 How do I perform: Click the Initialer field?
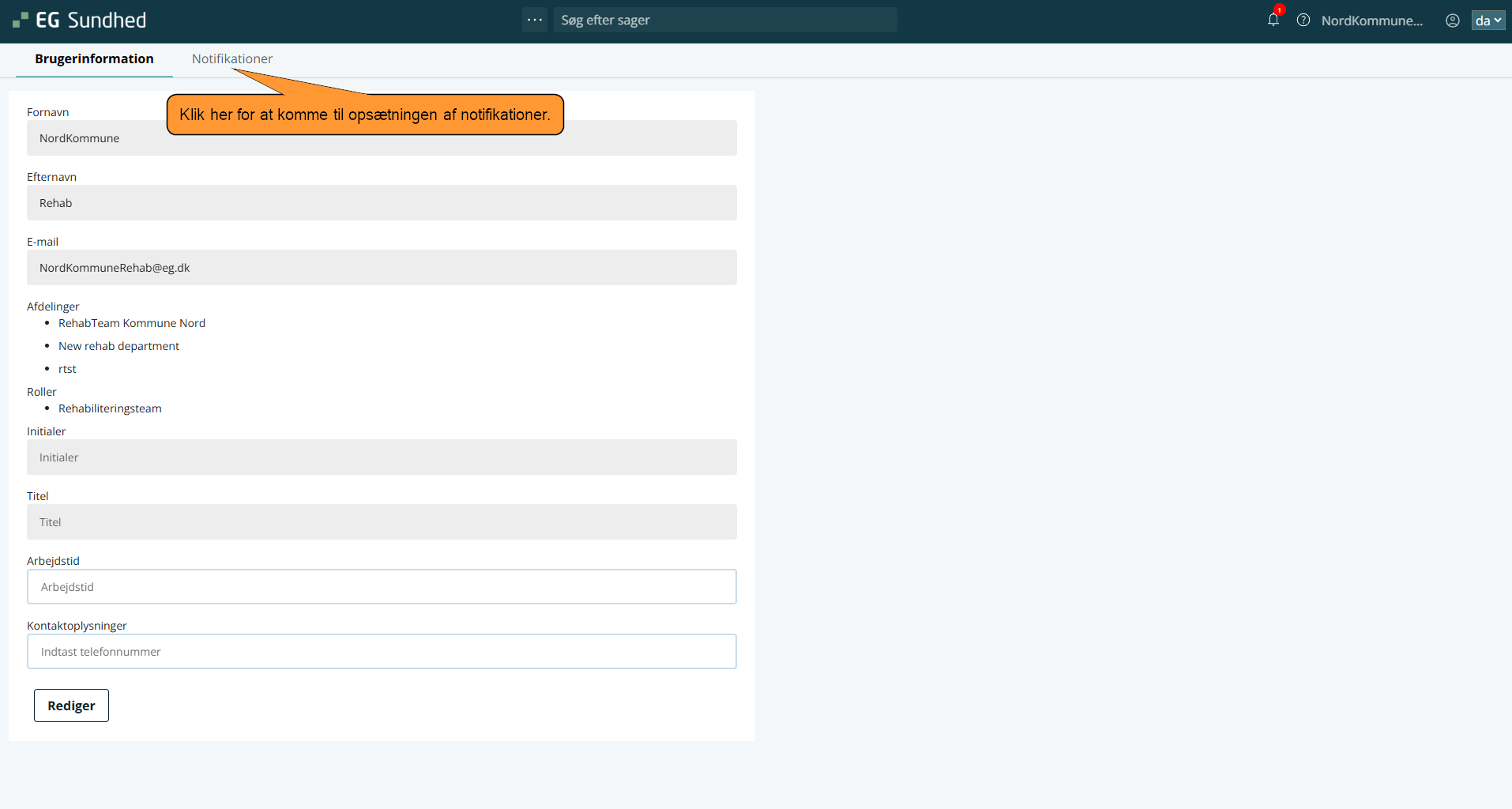[x=382, y=457]
